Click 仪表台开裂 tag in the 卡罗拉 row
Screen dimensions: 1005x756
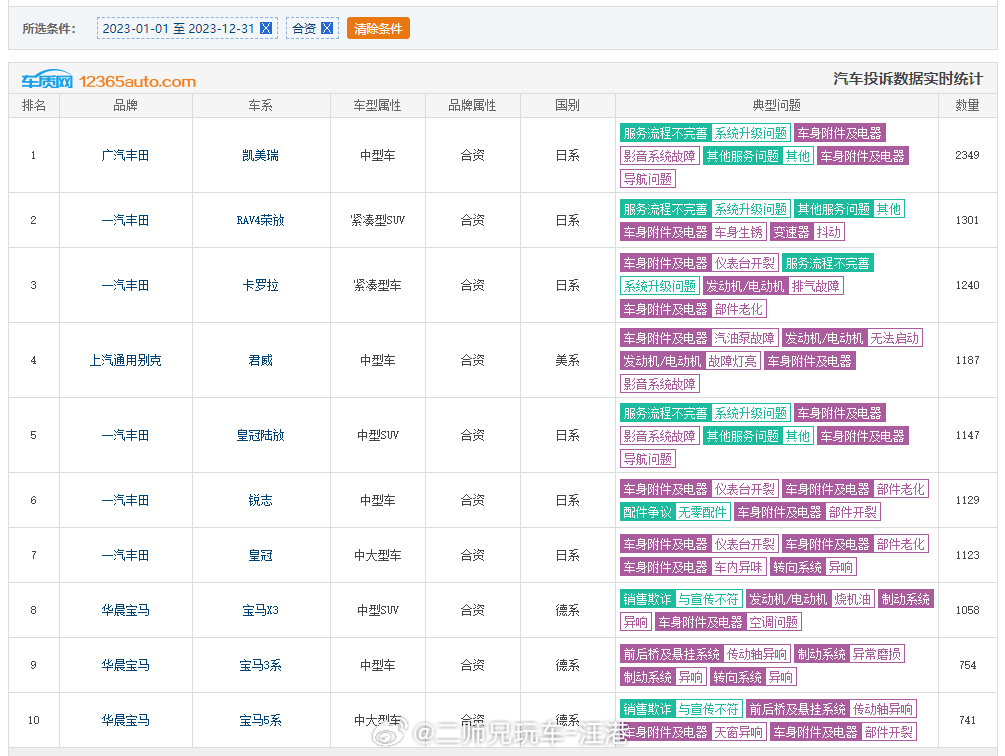(x=745, y=263)
